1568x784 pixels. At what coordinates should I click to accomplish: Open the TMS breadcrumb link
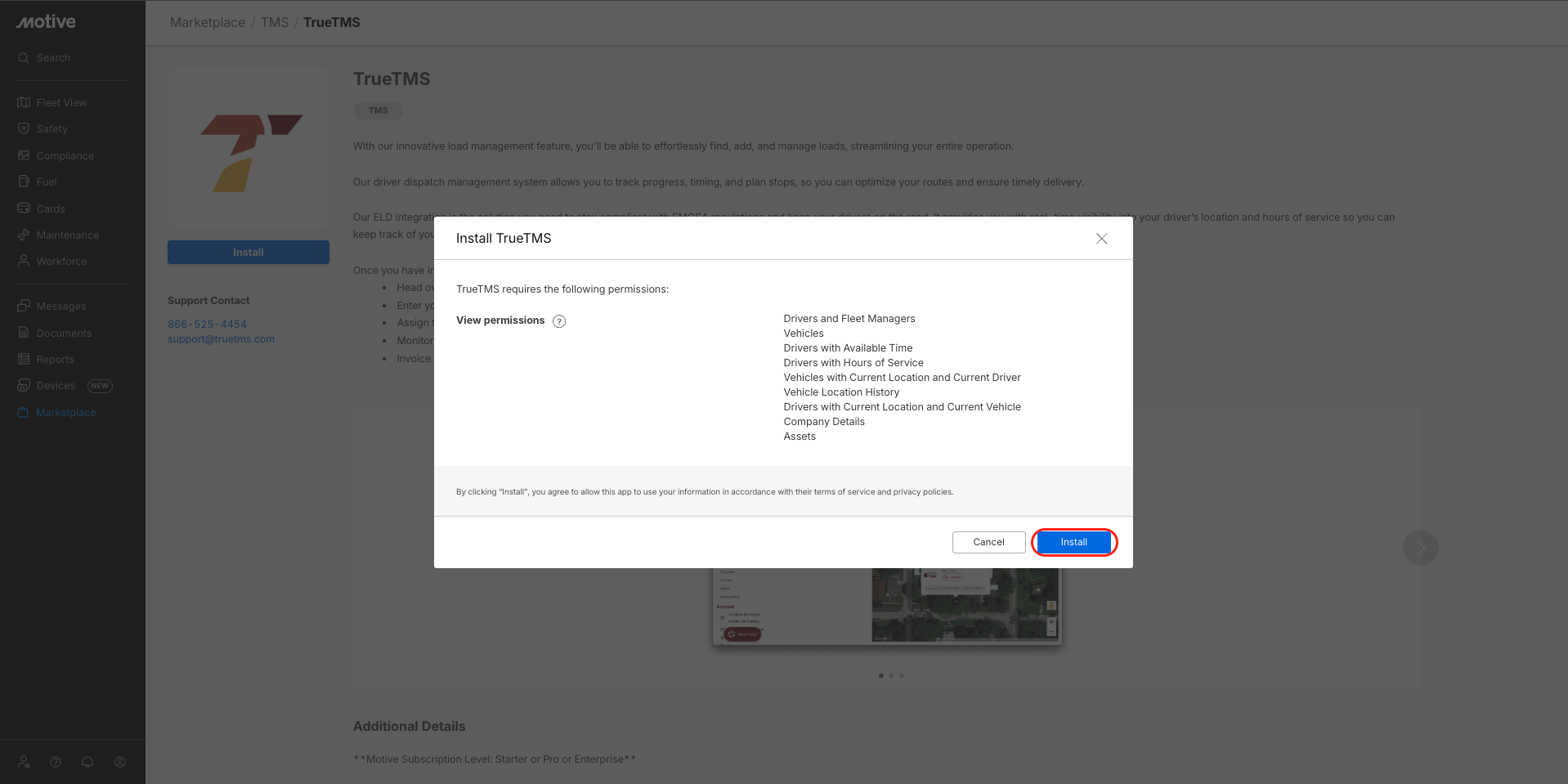tap(275, 23)
